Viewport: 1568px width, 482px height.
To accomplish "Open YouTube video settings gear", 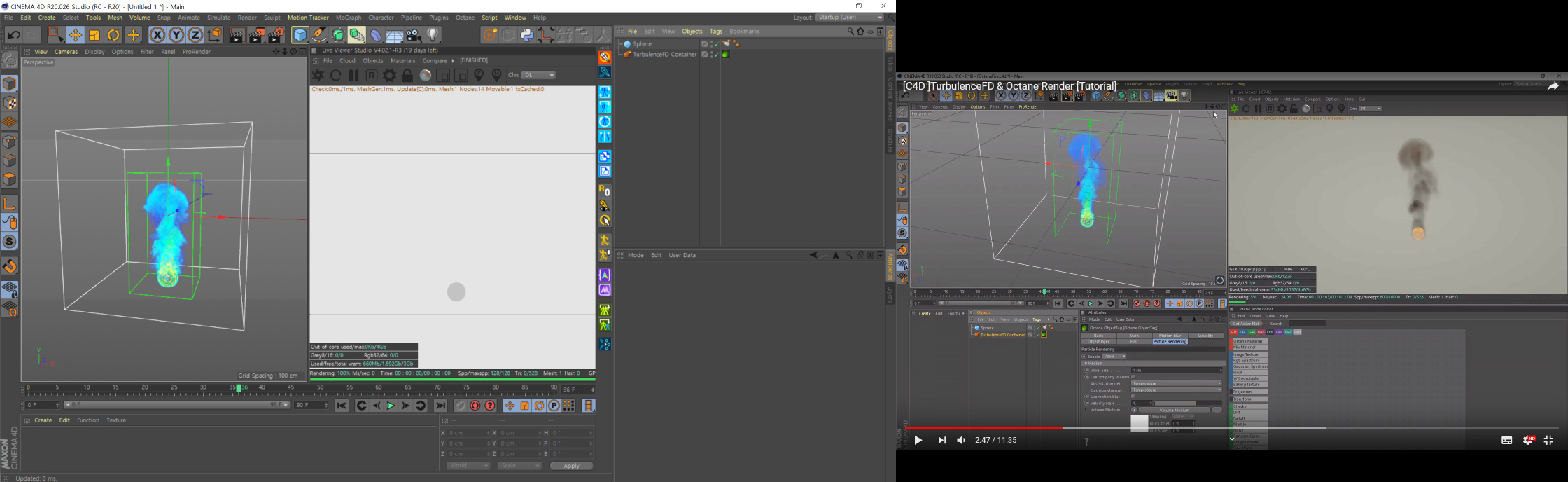I will coord(1528,441).
